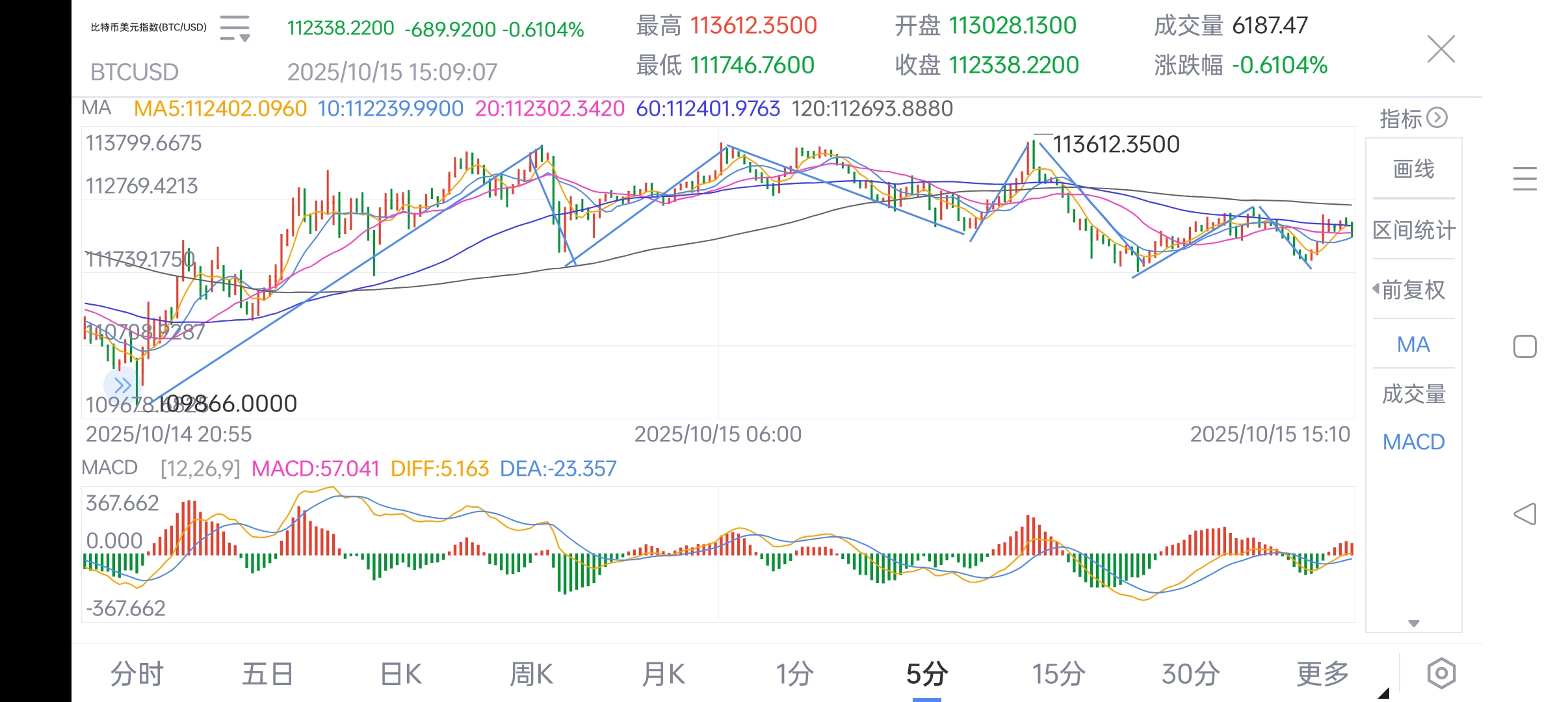1568x702 pixels.
Task: Open the 更多 more-periods dropdown
Action: pos(1323,674)
